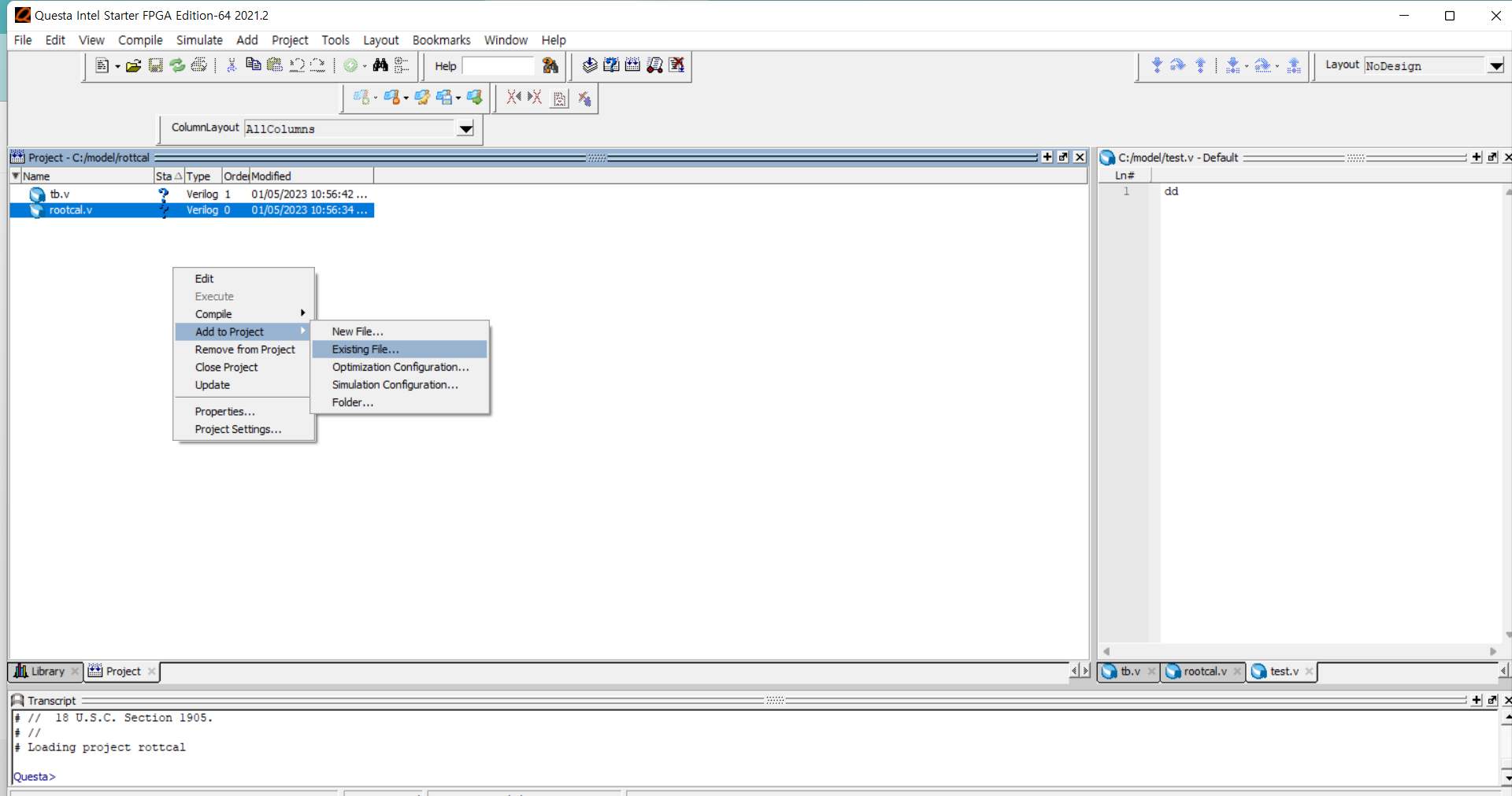Viewport: 1512px width, 796px height.
Task: Expand the Compile submenu arrow
Action: tap(302, 313)
